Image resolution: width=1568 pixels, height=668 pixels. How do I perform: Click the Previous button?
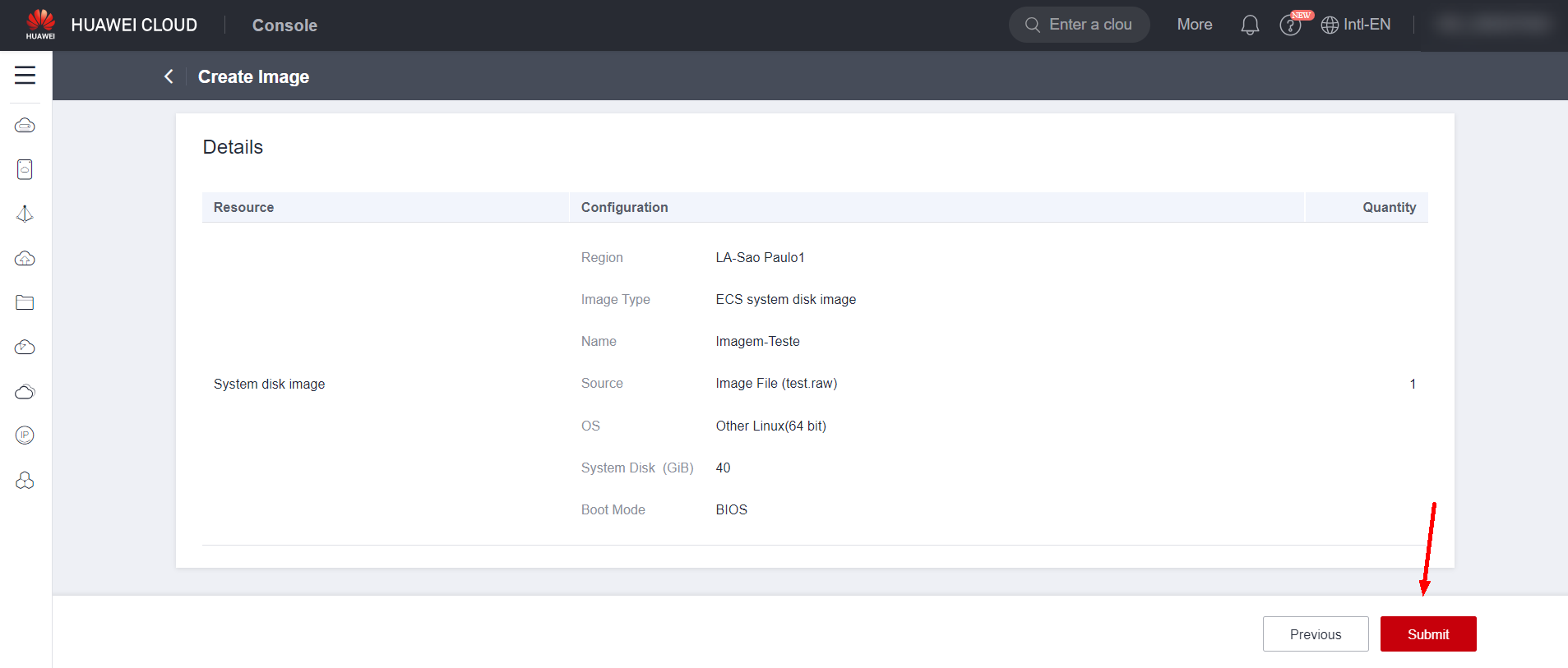pos(1315,634)
